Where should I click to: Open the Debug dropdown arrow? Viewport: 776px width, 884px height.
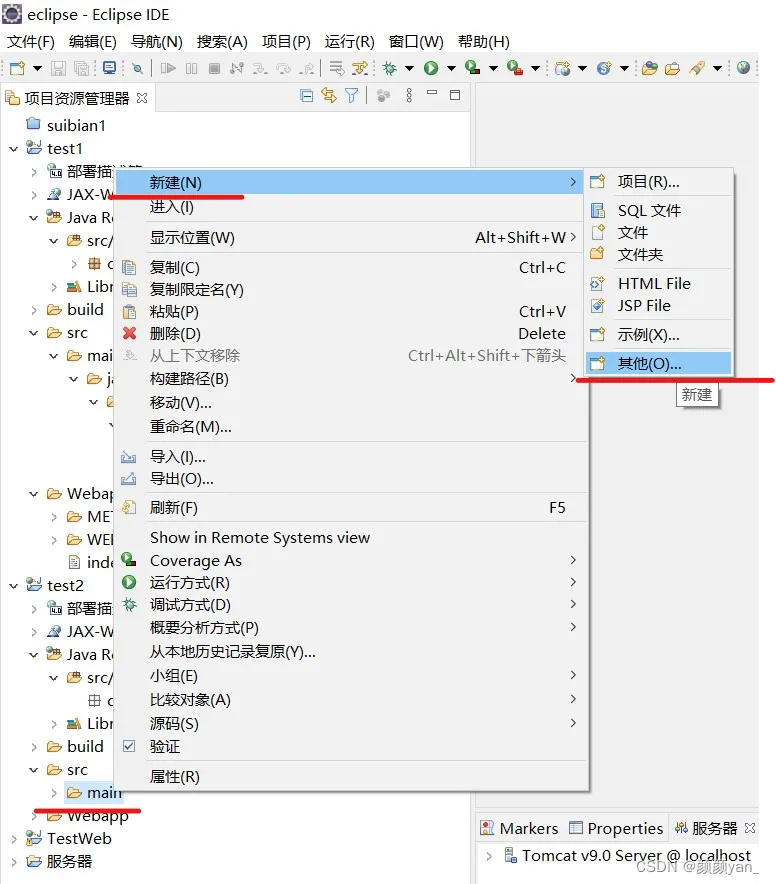(x=409, y=69)
